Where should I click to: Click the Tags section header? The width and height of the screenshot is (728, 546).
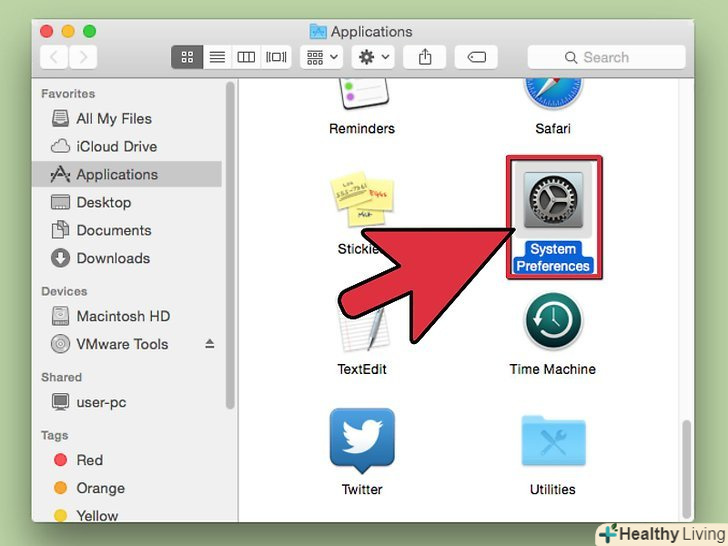(54, 436)
